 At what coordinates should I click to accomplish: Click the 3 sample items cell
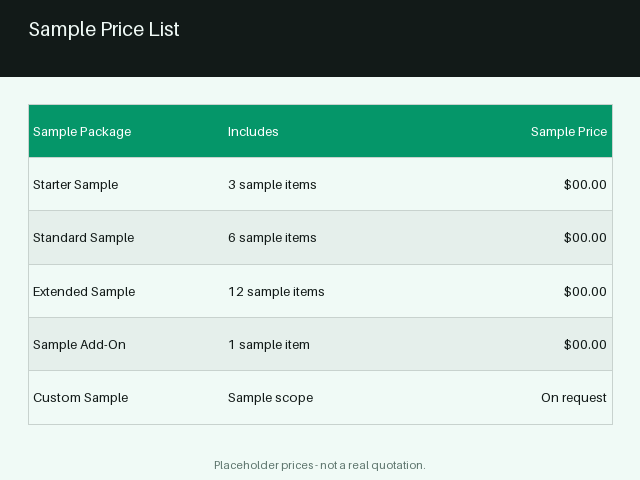point(272,184)
